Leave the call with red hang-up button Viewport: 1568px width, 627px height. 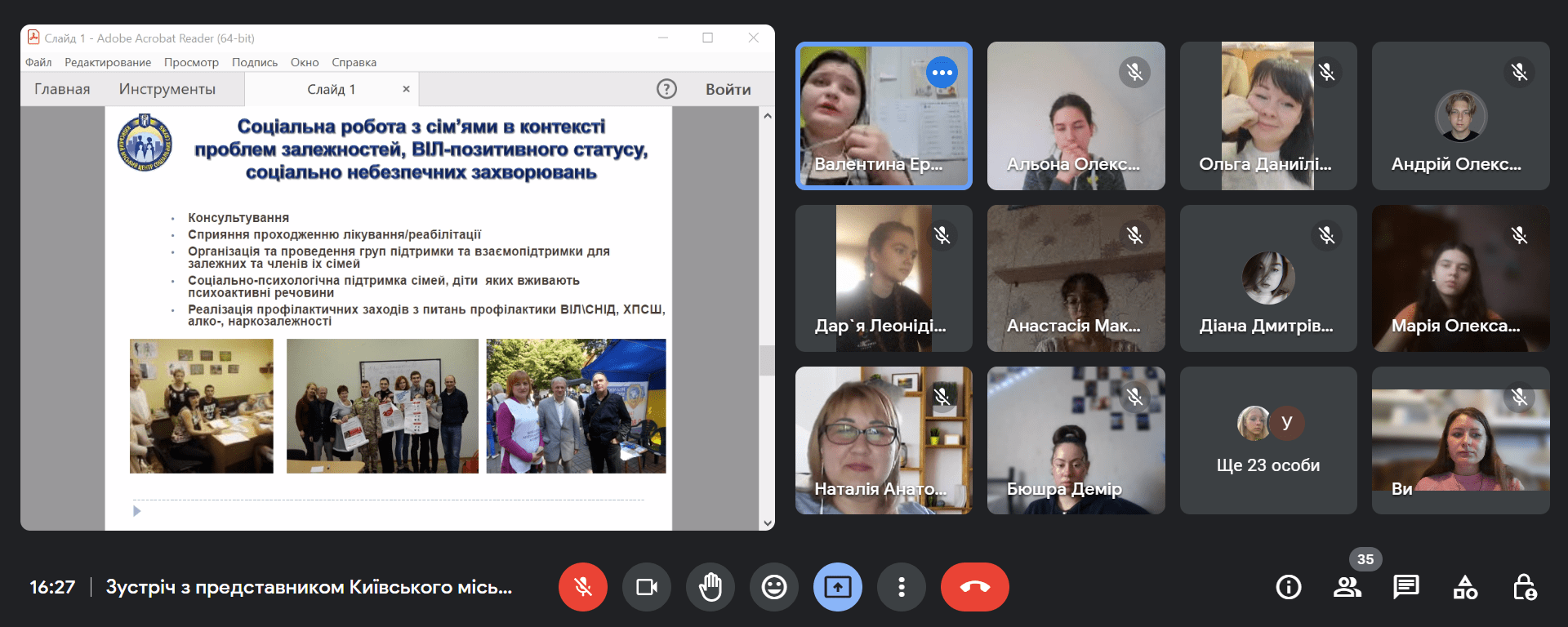974,587
